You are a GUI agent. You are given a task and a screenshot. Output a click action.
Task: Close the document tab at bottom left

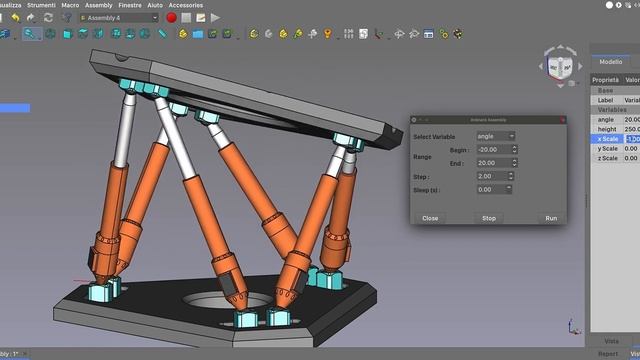click(24, 354)
